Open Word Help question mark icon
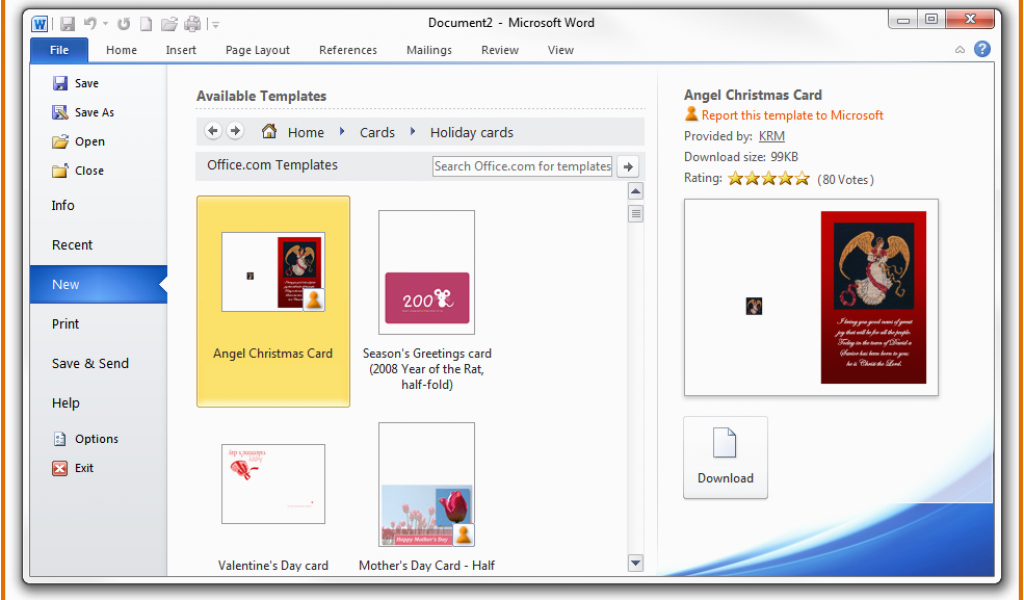This screenshot has width=1024, height=600. [x=982, y=49]
